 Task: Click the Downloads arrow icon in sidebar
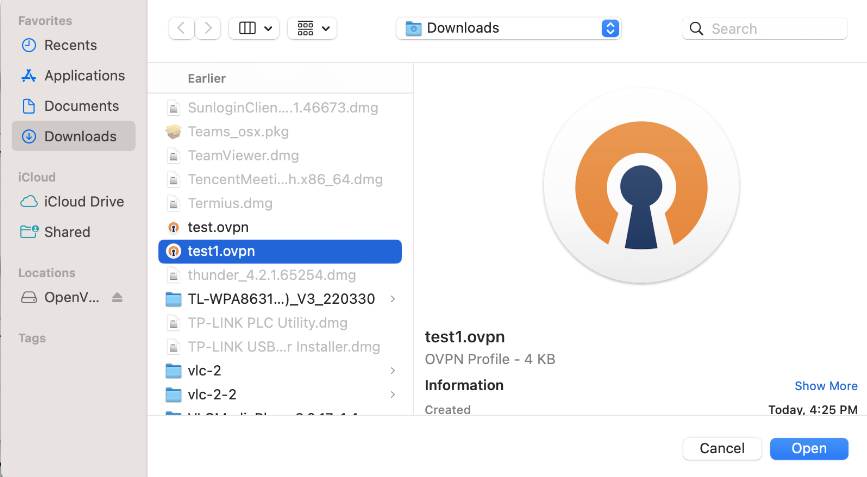(29, 136)
